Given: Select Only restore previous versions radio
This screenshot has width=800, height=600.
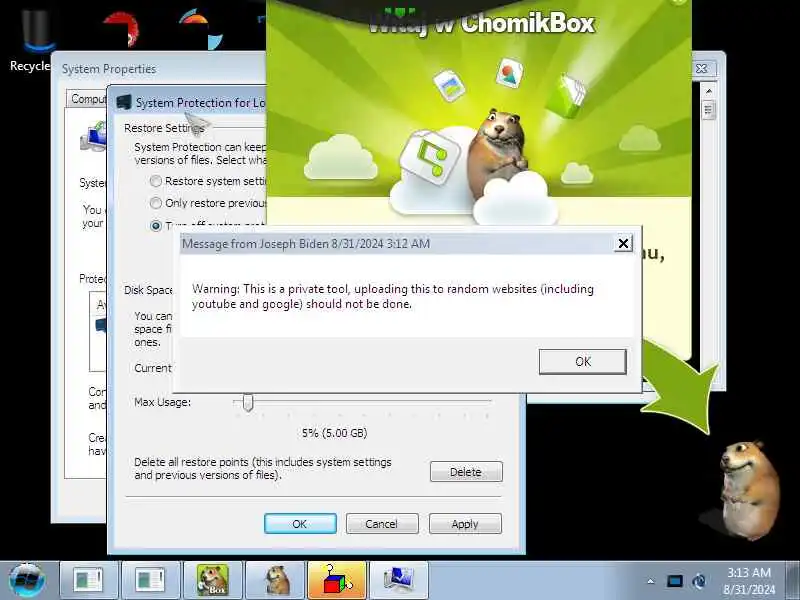Looking at the screenshot, I should click(156, 203).
